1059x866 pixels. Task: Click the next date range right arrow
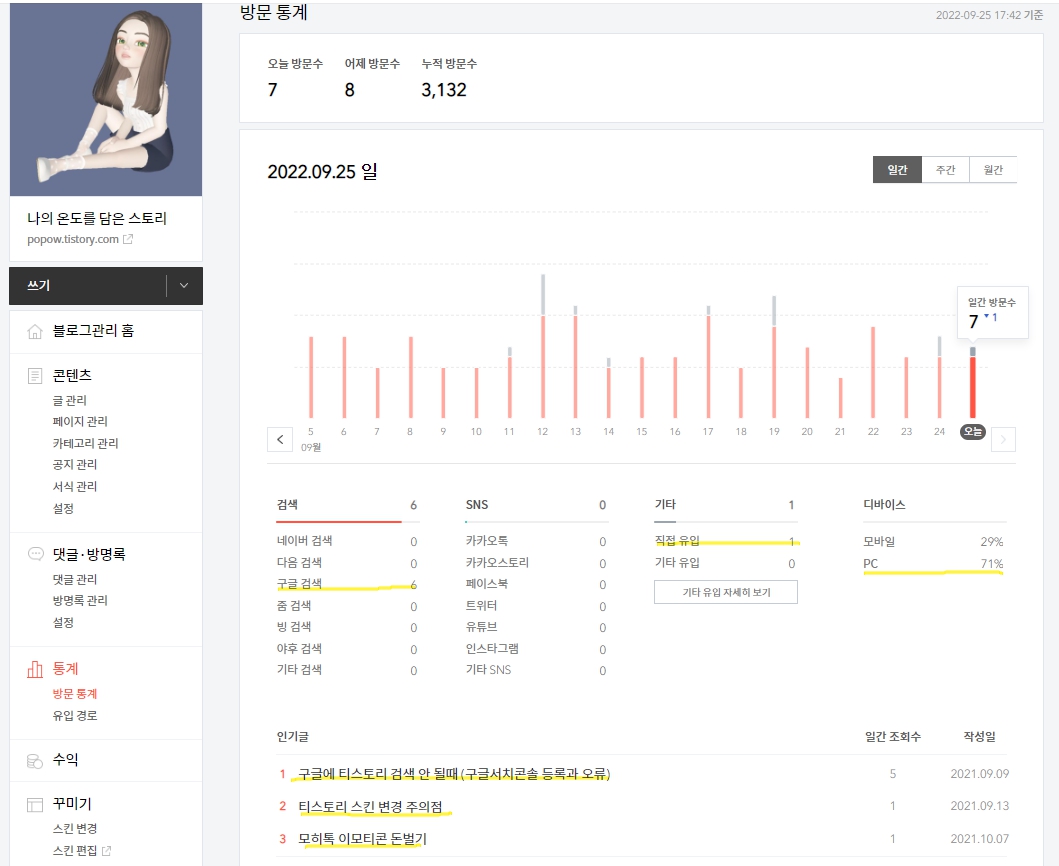(1003, 440)
